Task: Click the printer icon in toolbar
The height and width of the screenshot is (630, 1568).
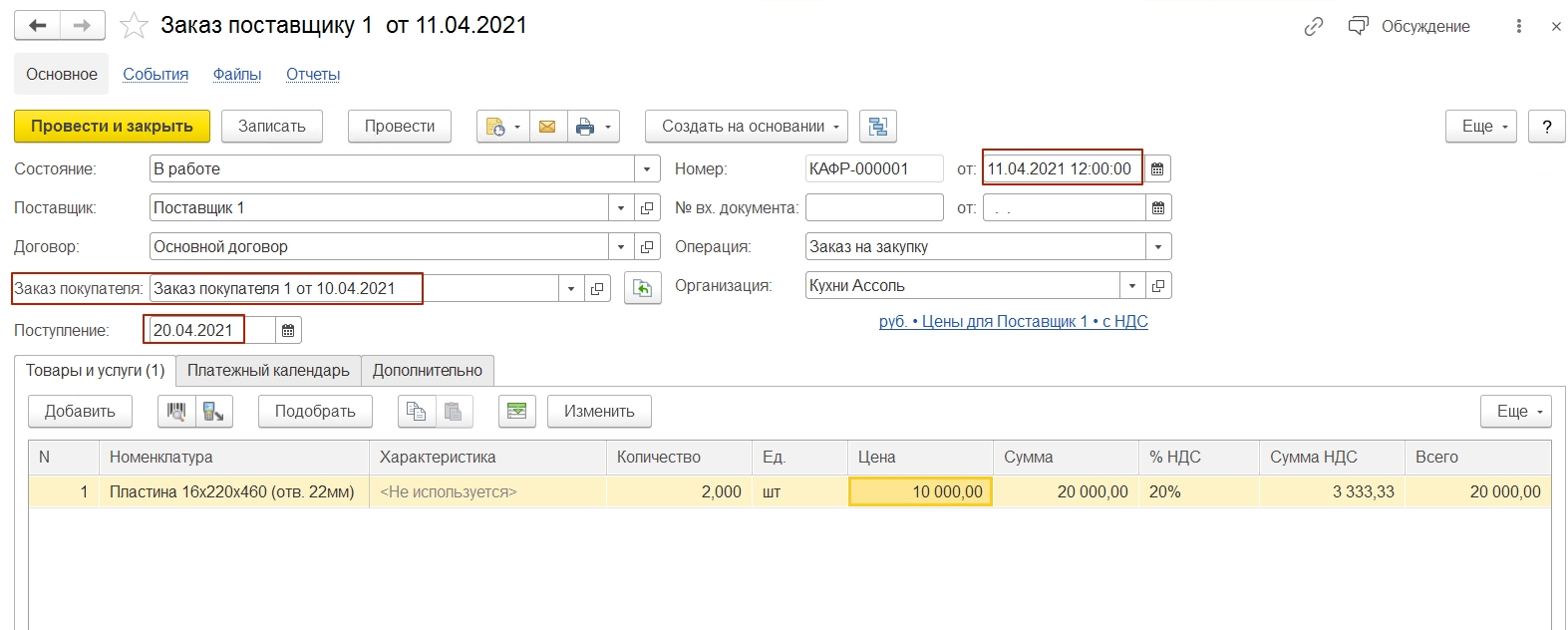Action: [585, 127]
